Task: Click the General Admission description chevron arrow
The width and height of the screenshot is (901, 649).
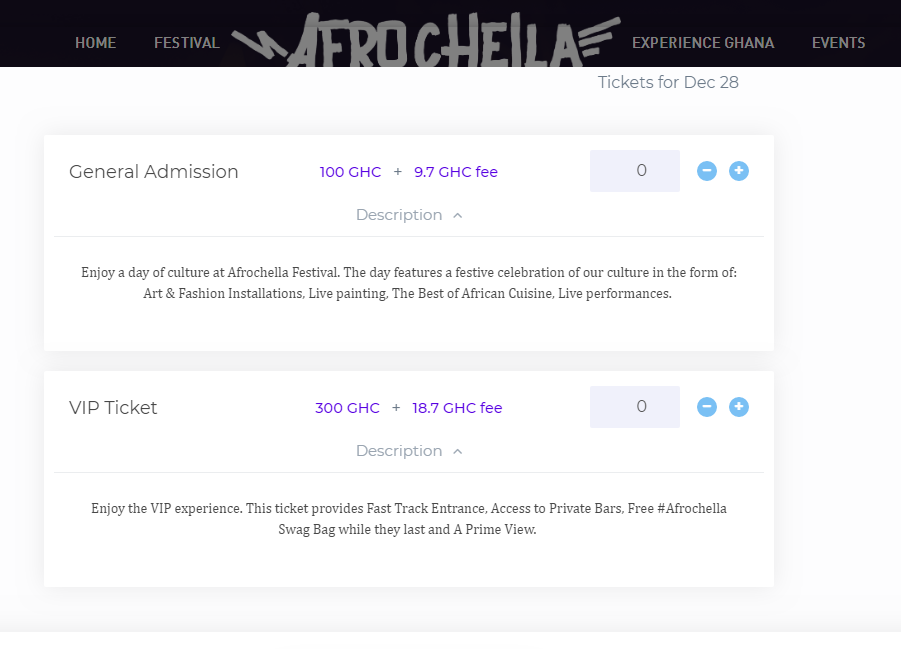Action: tap(458, 215)
